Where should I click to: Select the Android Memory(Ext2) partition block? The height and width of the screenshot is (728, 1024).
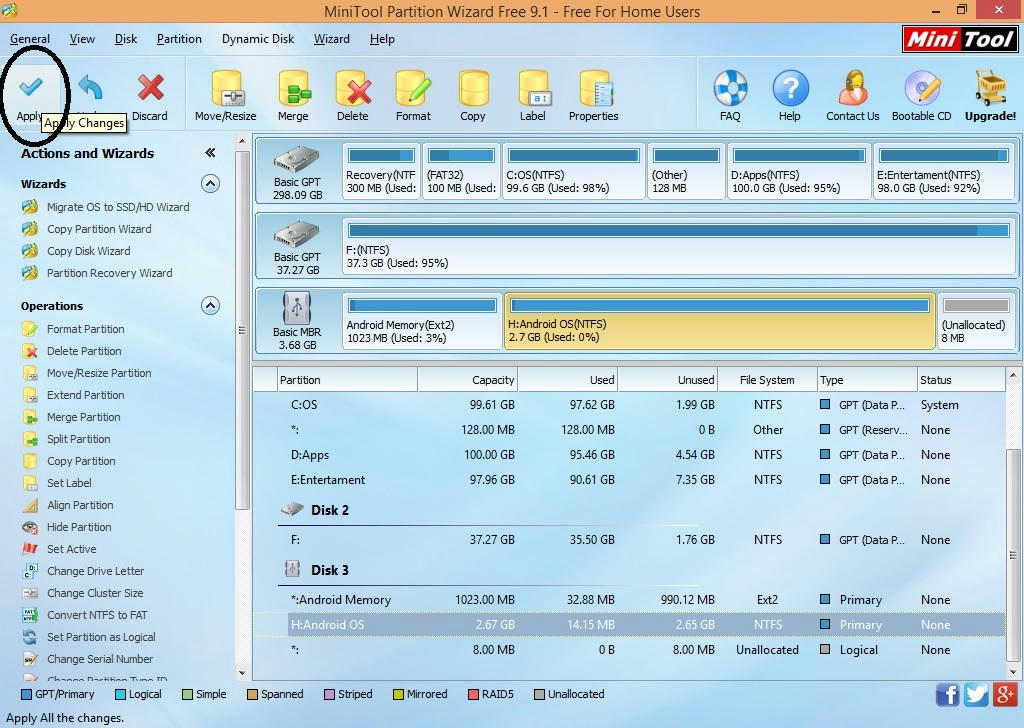coord(422,321)
